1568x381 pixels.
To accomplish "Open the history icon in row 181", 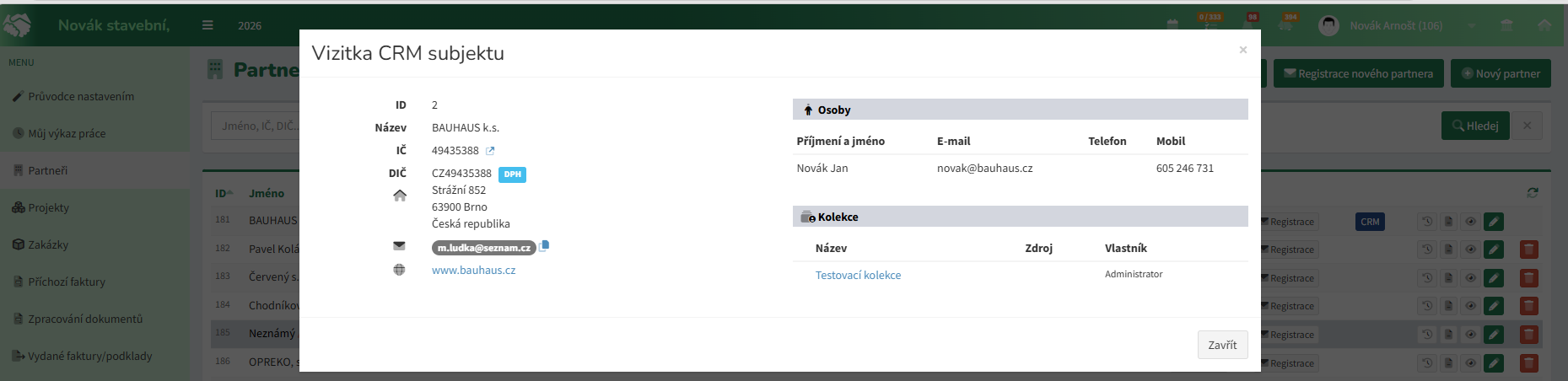I will (1426, 222).
